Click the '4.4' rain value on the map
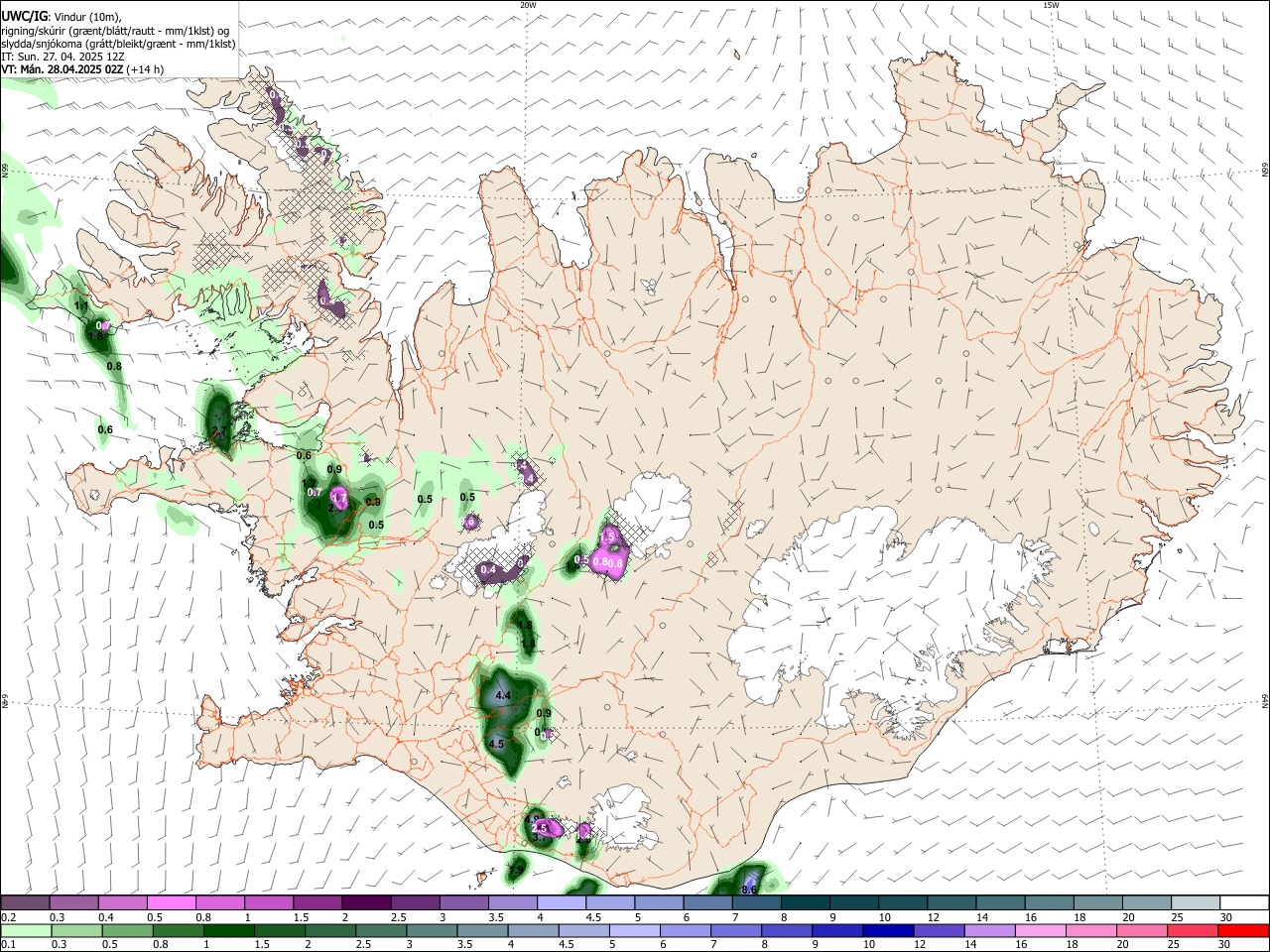This screenshot has width=1270, height=952. [x=502, y=696]
